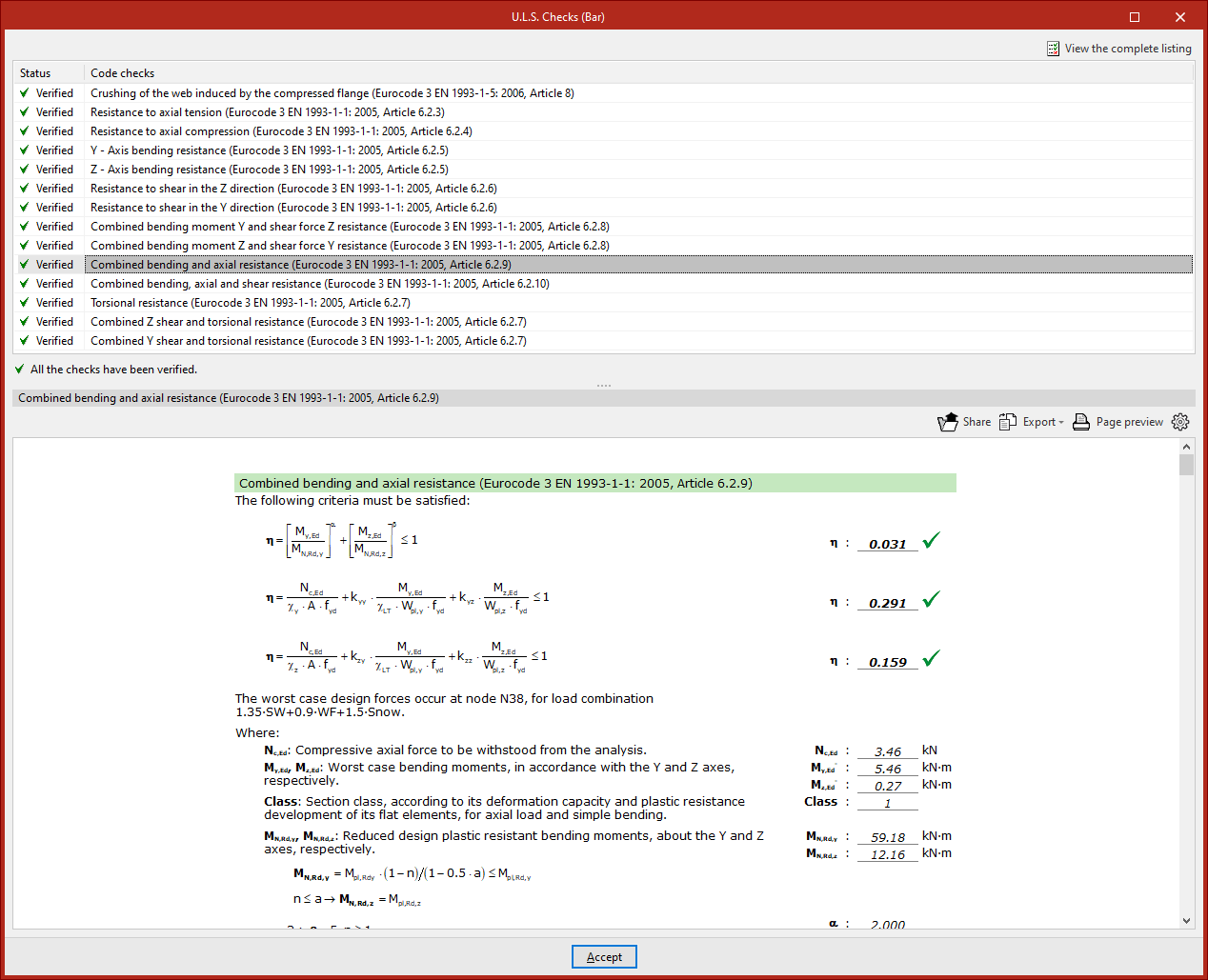Viewport: 1208px width, 980px height.
Task: Click the Nc,Ed value 3.46
Action: (888, 751)
